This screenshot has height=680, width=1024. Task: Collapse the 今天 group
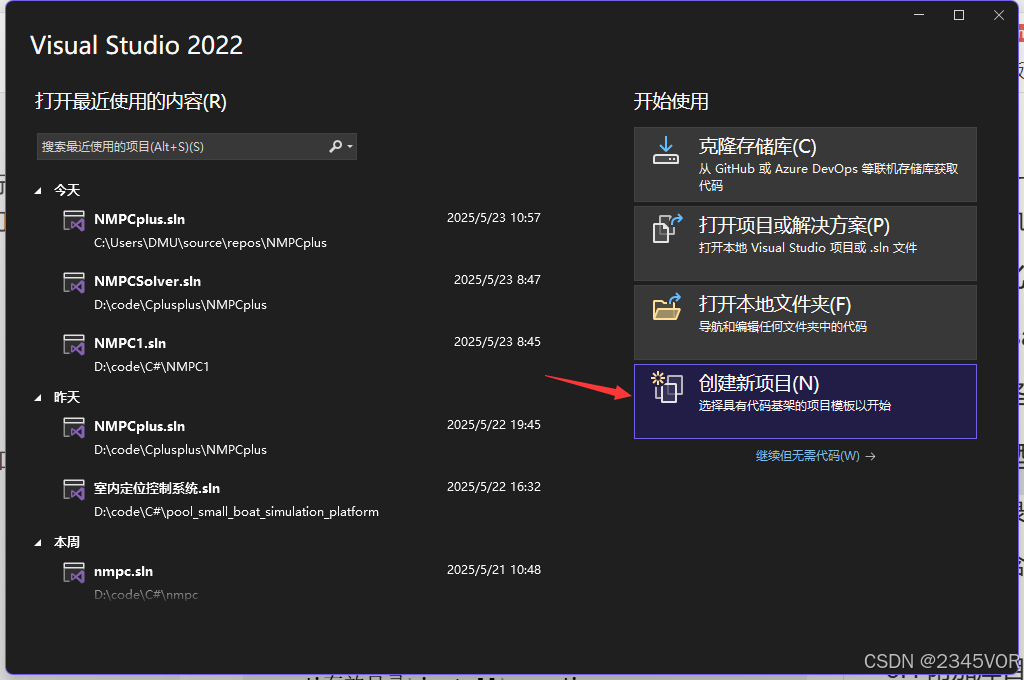[x=38, y=191]
